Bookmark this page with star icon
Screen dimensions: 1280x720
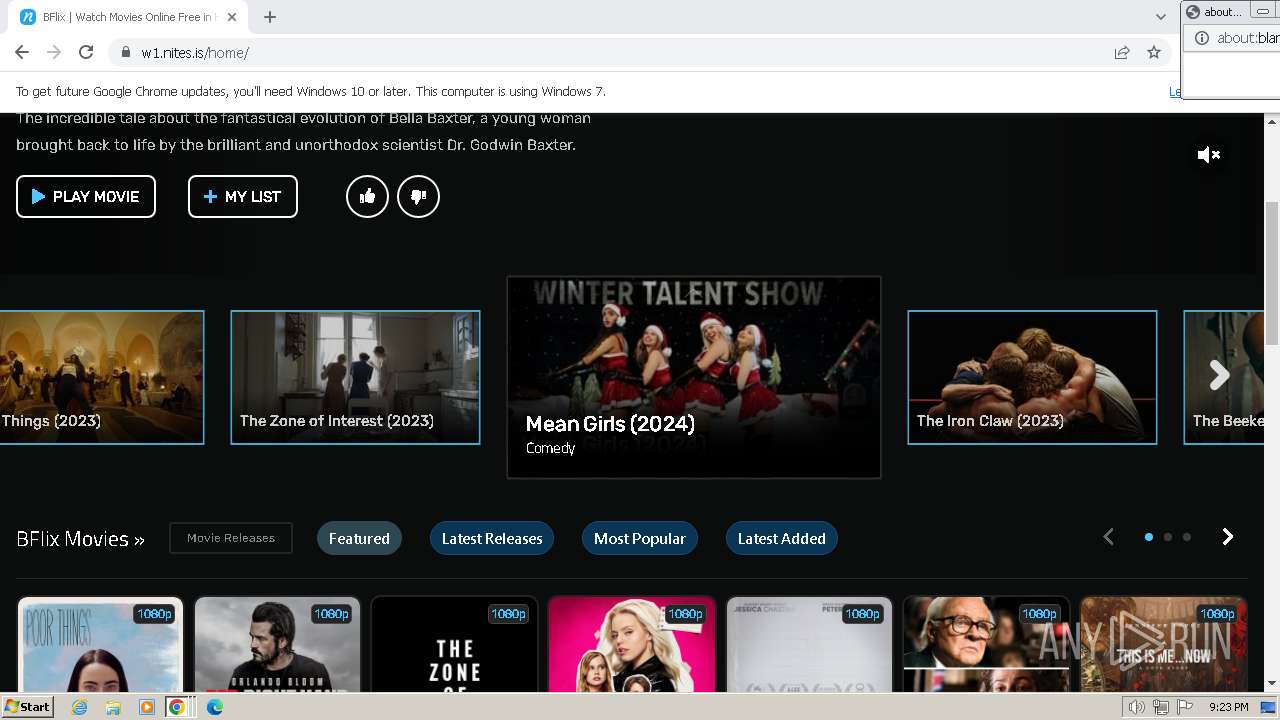(x=1154, y=53)
